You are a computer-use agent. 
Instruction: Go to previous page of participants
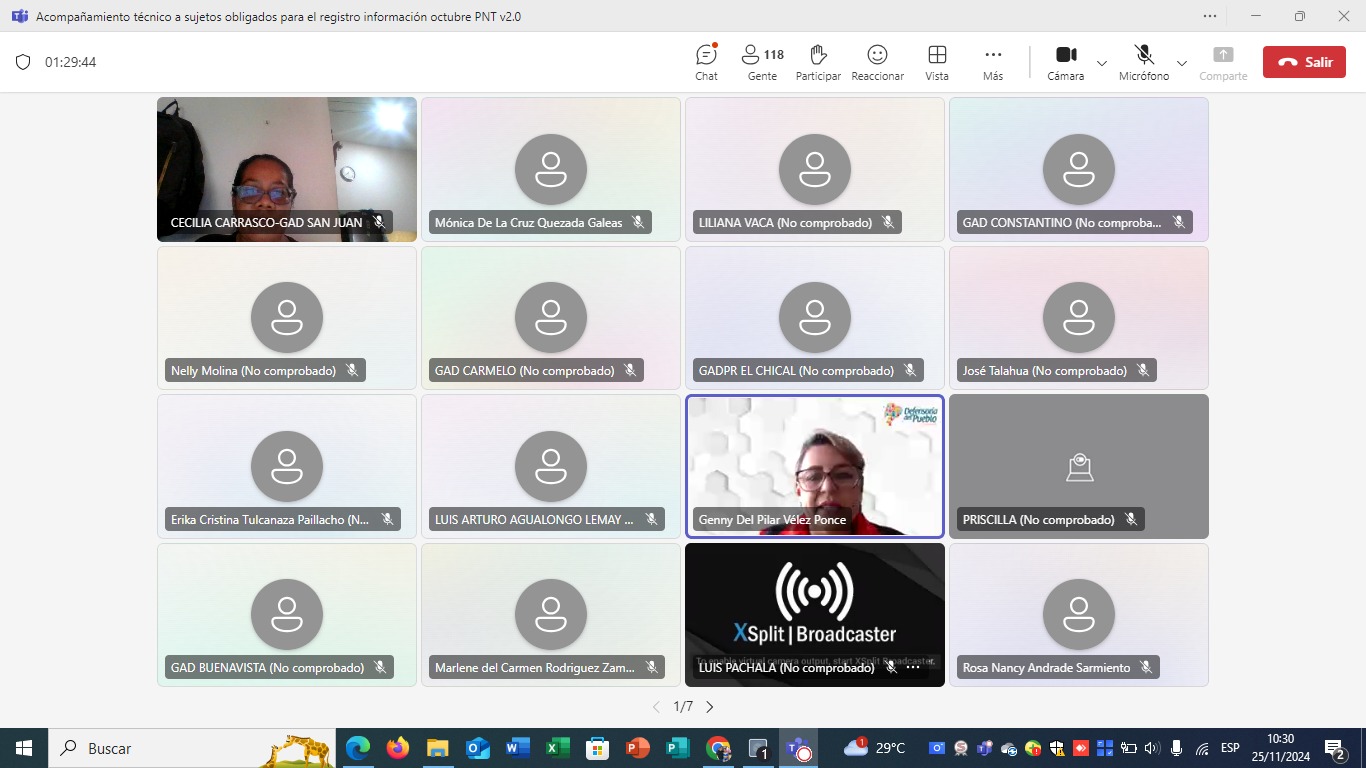[656, 707]
